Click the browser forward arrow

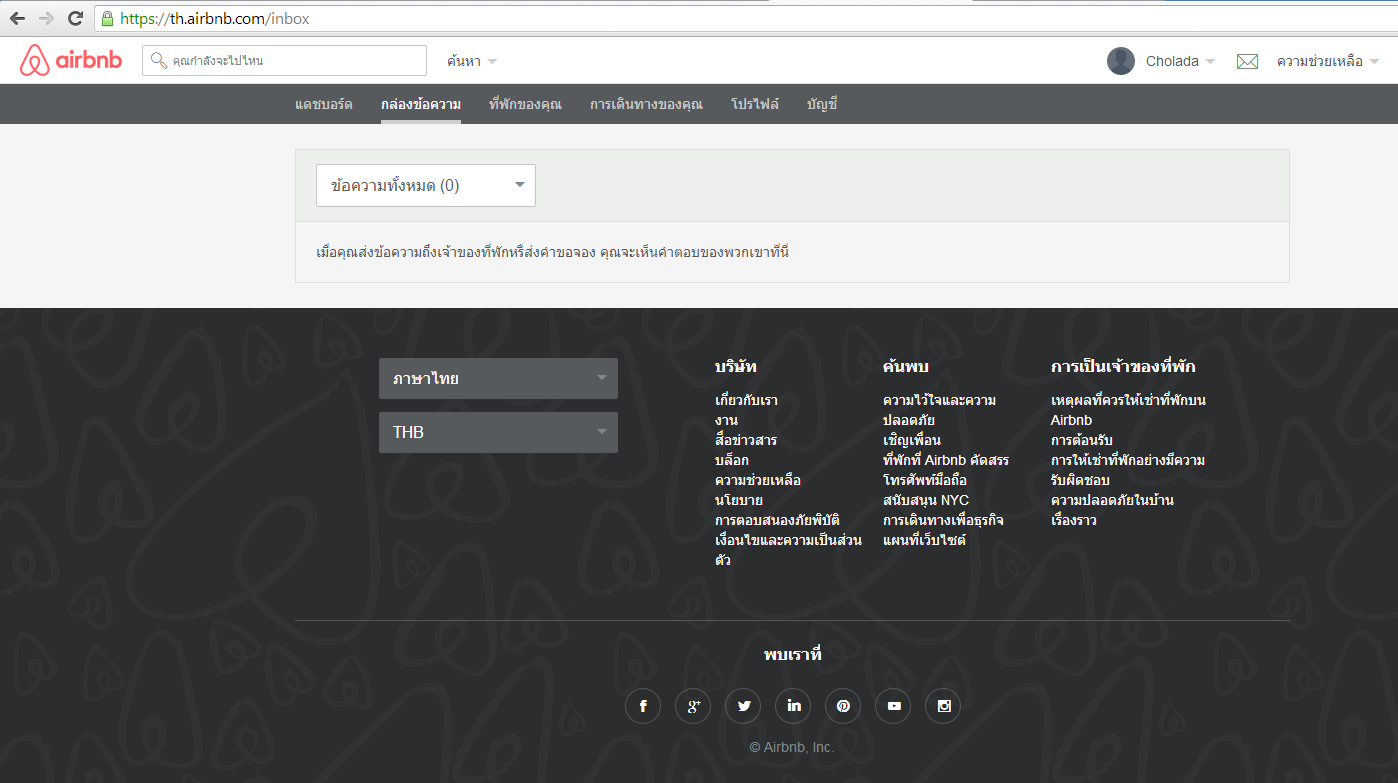point(46,19)
